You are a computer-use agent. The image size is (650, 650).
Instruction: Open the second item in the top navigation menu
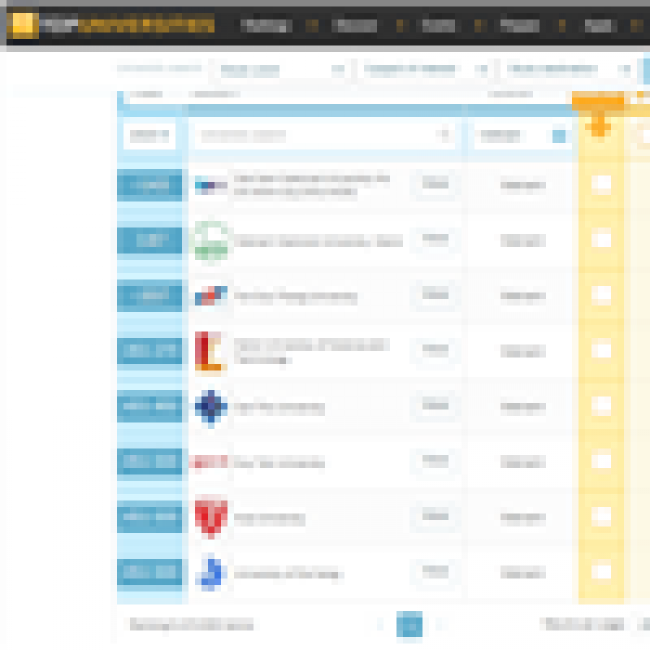click(x=354, y=25)
